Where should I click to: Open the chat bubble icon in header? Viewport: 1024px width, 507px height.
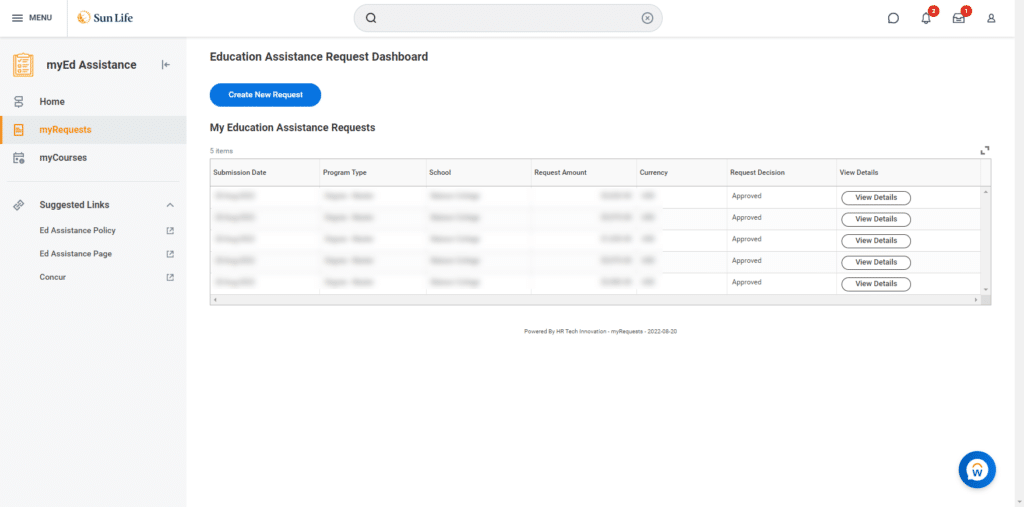893,18
